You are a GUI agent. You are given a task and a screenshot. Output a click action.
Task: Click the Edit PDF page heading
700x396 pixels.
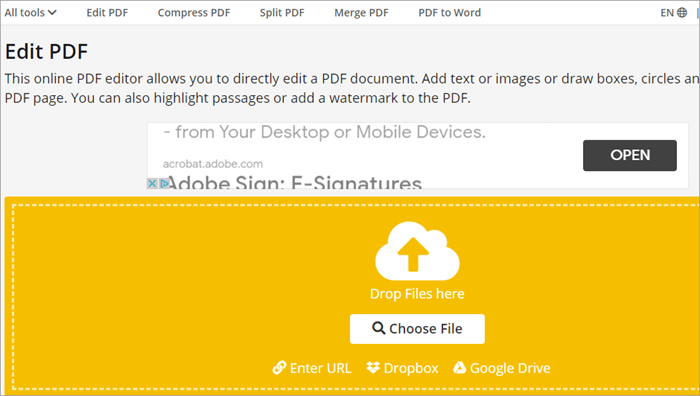click(x=46, y=51)
